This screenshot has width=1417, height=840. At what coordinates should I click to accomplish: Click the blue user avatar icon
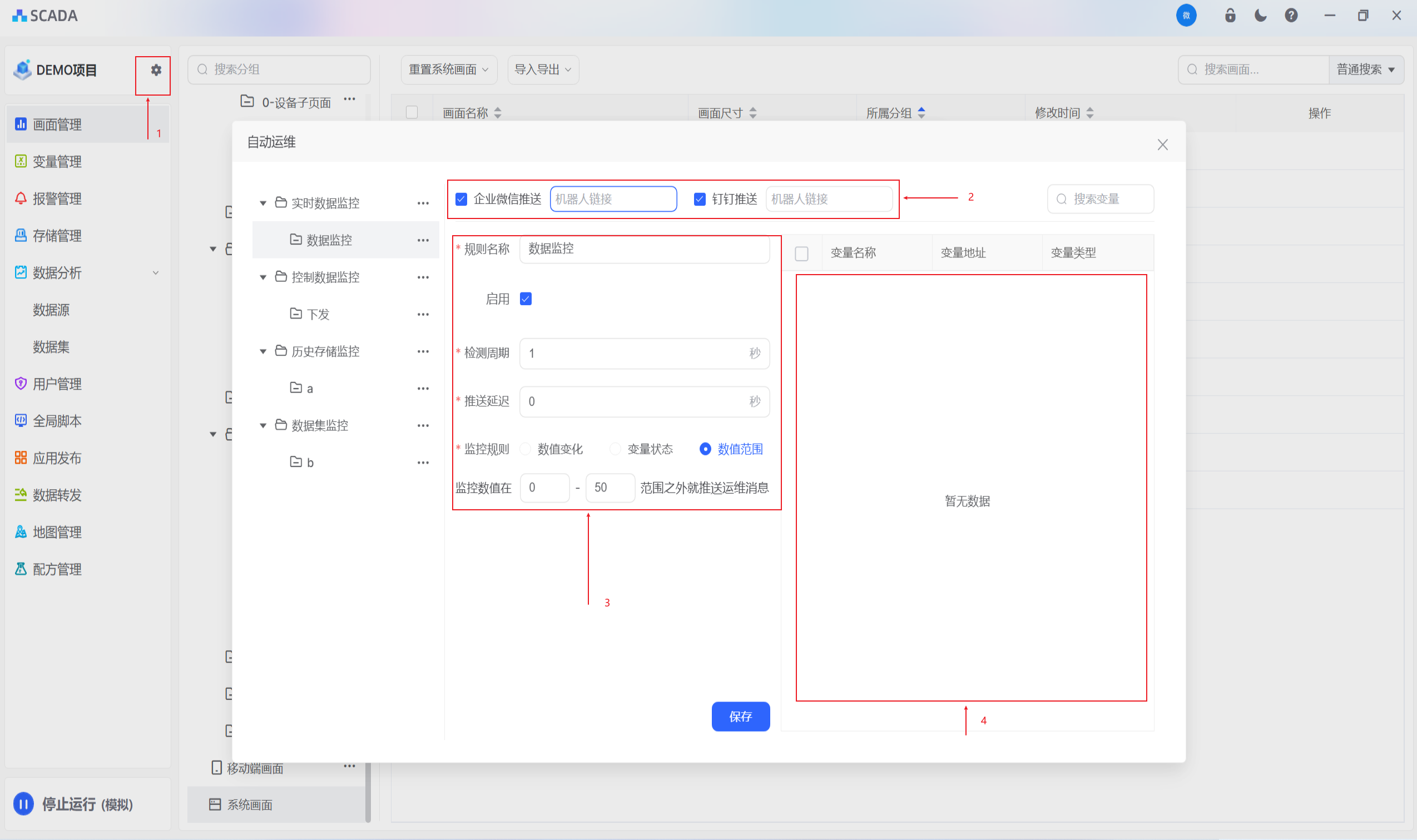point(1186,15)
